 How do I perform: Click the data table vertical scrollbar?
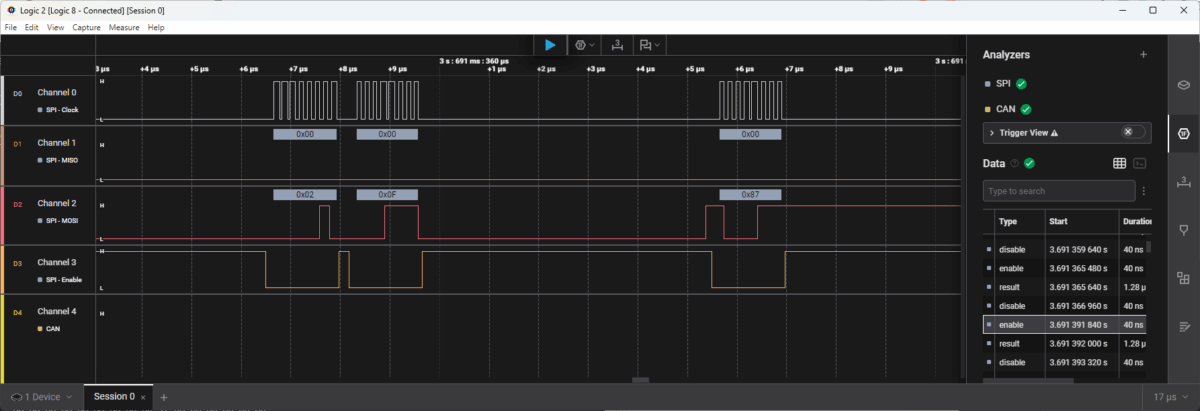coord(1148,245)
